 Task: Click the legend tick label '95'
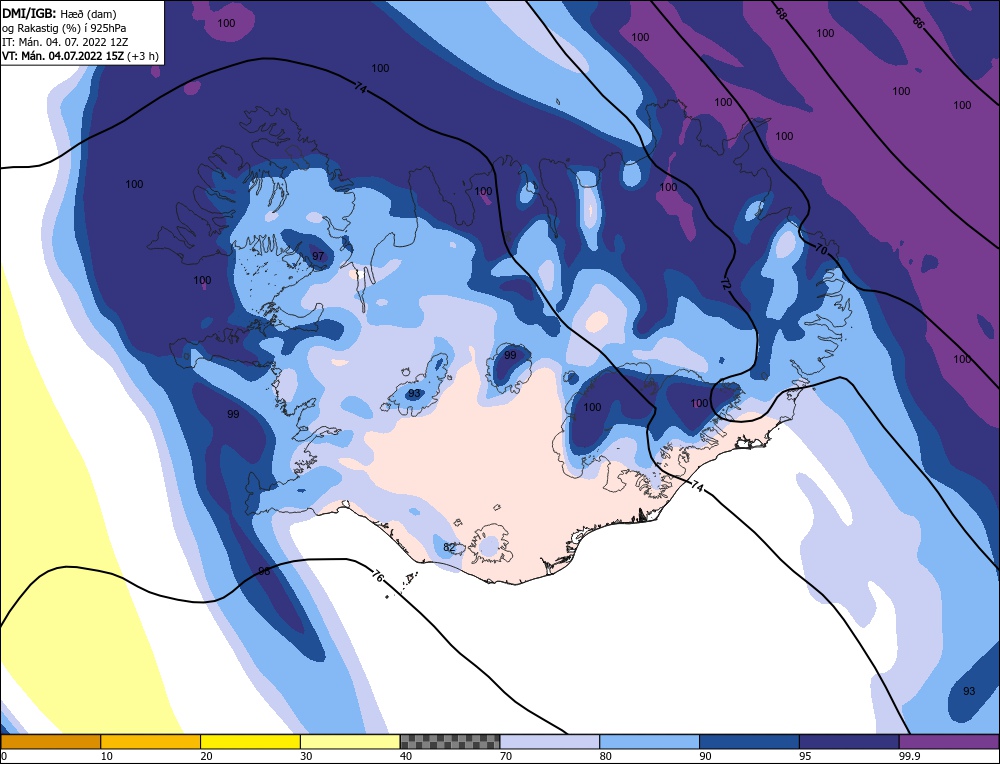[x=805, y=756]
